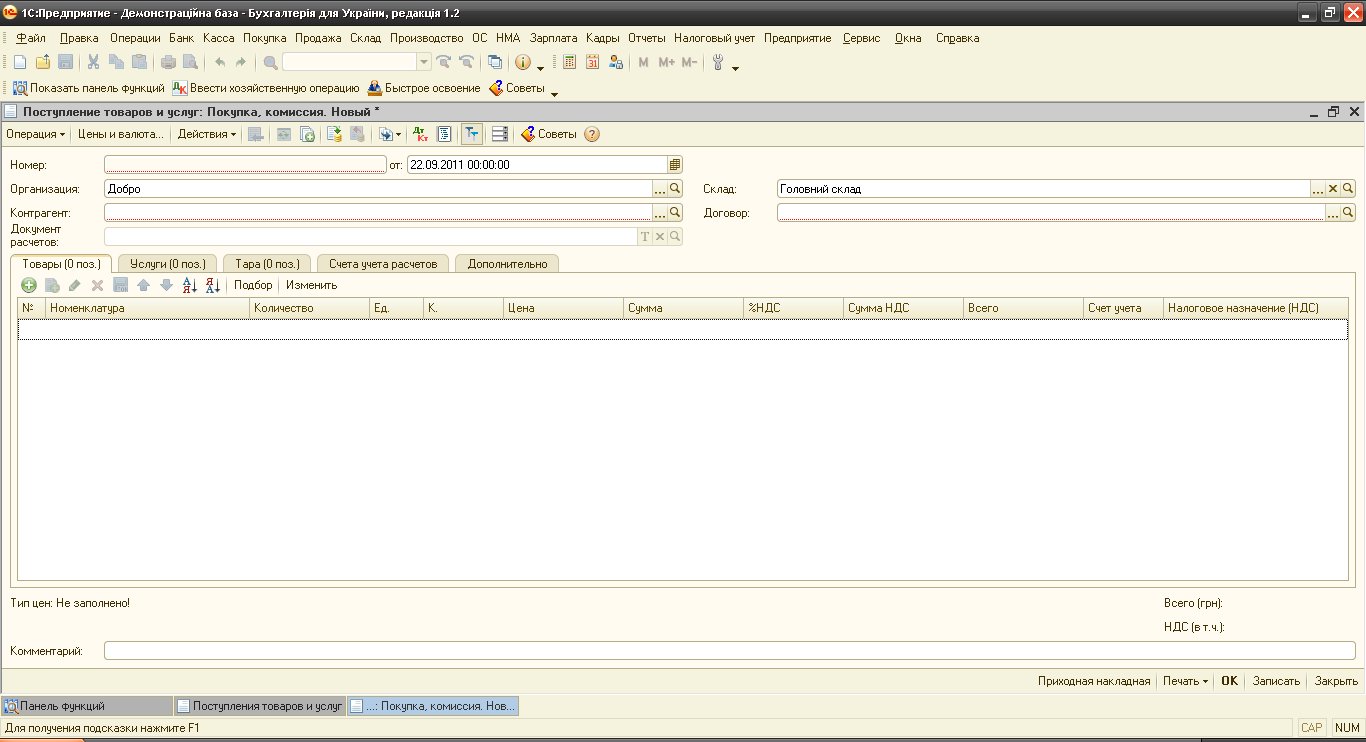Switch to the Услуги (0 поз.) tab
Viewport: 1366px width, 742px height.
[167, 264]
